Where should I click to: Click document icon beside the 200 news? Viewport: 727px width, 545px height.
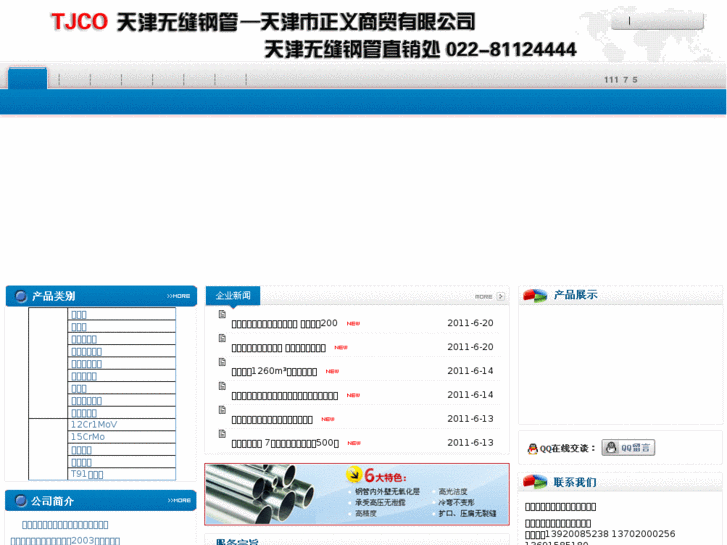point(222,314)
